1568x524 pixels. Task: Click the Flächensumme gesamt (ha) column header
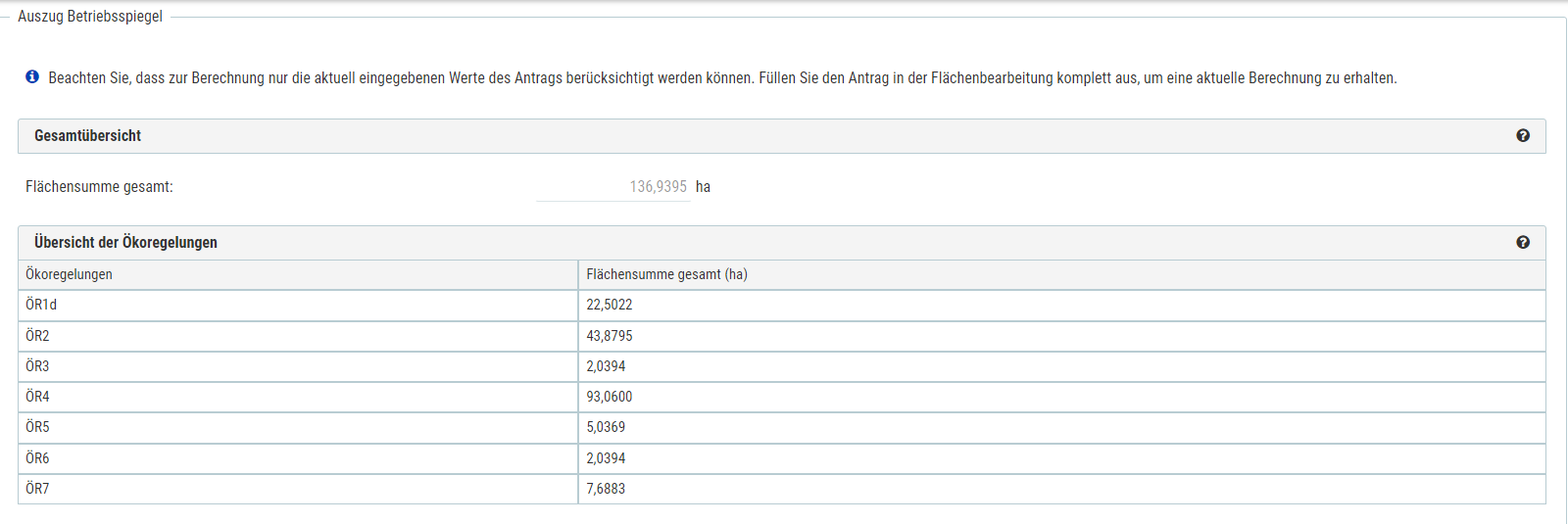(x=666, y=274)
